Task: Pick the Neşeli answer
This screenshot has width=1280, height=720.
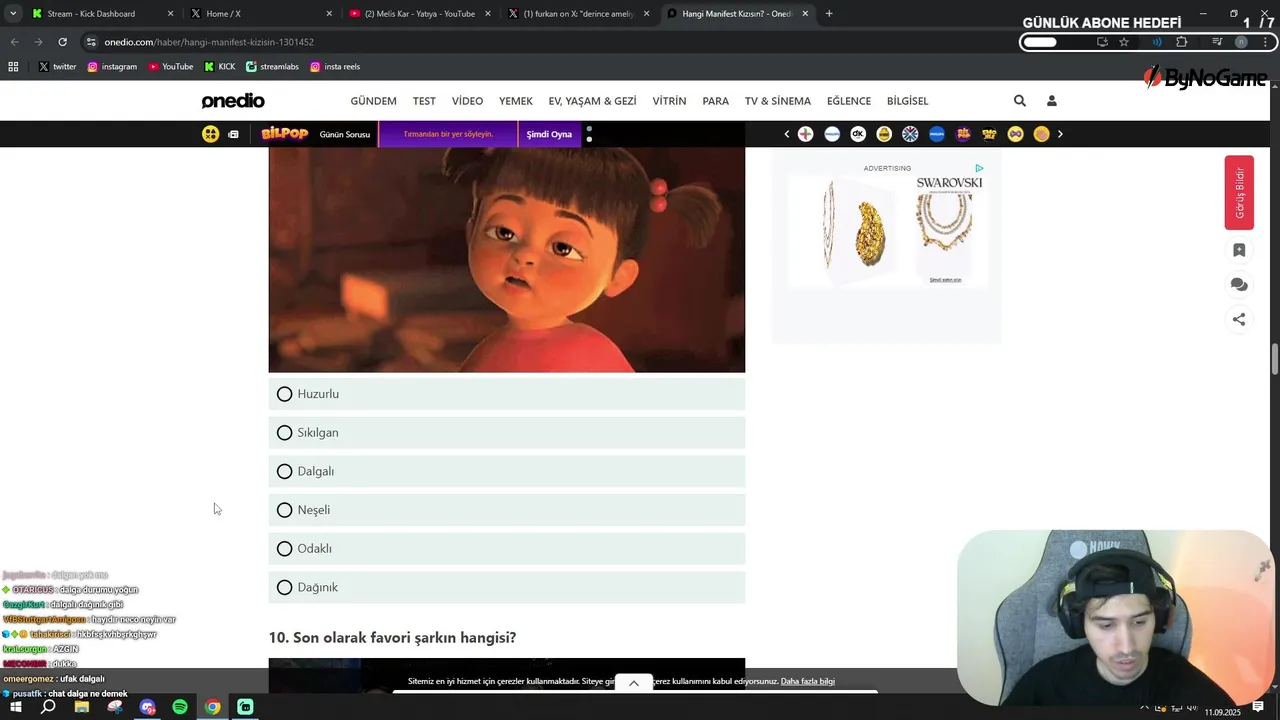Action: click(x=506, y=510)
